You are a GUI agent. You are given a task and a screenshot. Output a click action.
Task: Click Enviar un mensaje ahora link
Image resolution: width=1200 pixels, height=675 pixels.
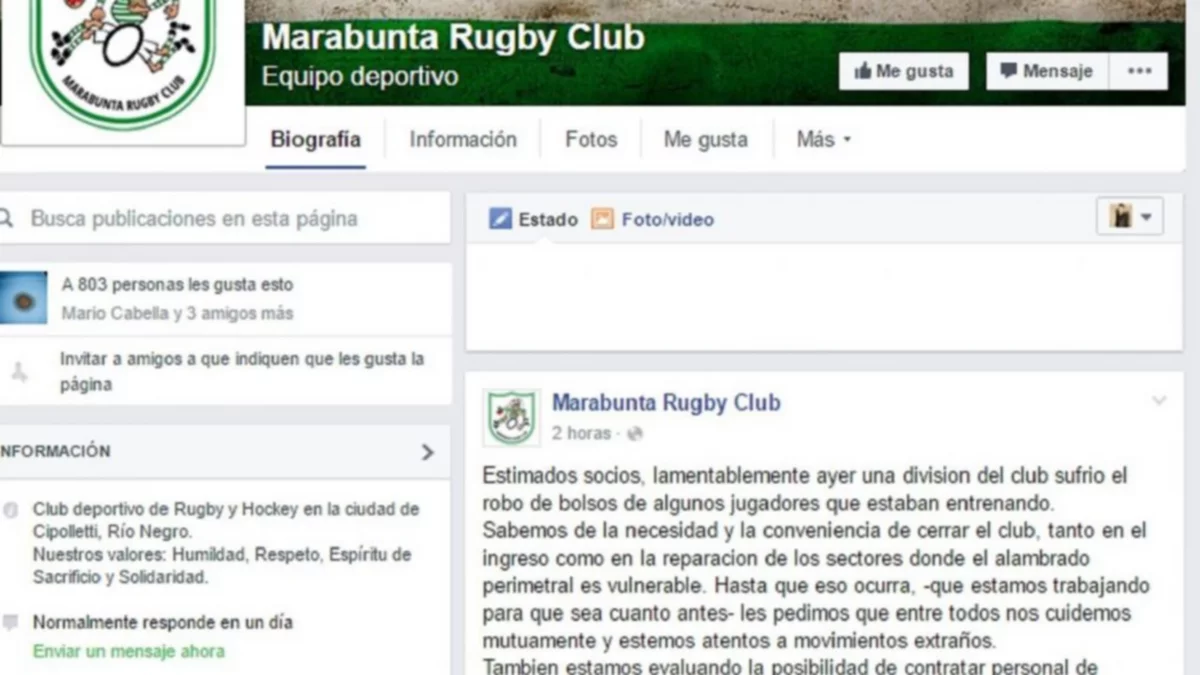click(129, 651)
